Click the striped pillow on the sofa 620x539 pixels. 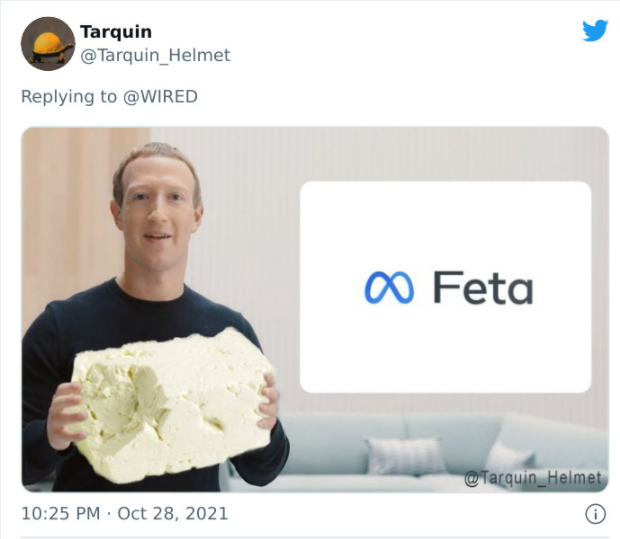pos(405,456)
